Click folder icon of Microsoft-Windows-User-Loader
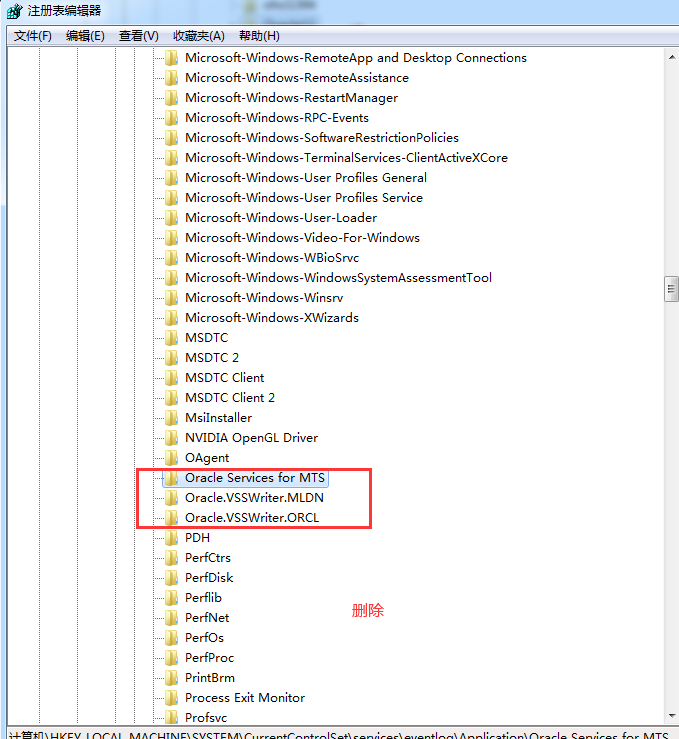679x739 pixels. click(172, 218)
